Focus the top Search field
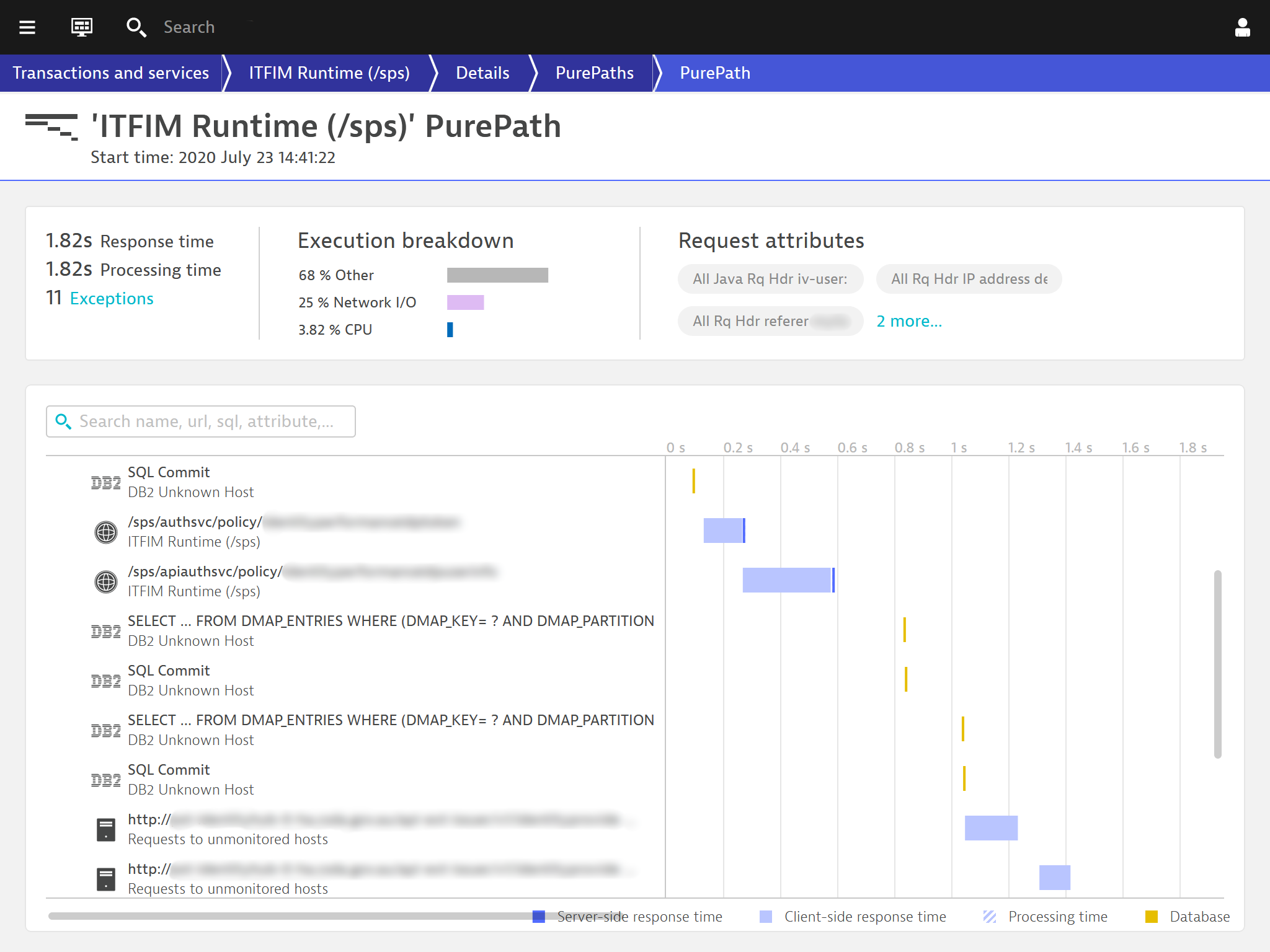 point(189,27)
